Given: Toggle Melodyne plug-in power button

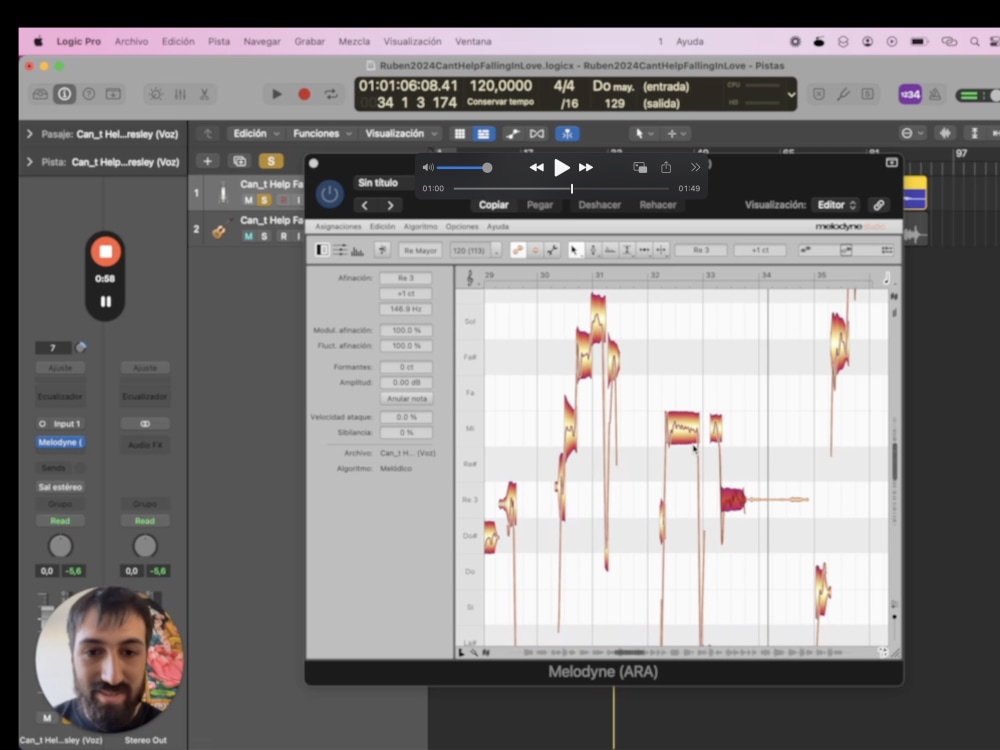Looking at the screenshot, I should pos(330,193).
